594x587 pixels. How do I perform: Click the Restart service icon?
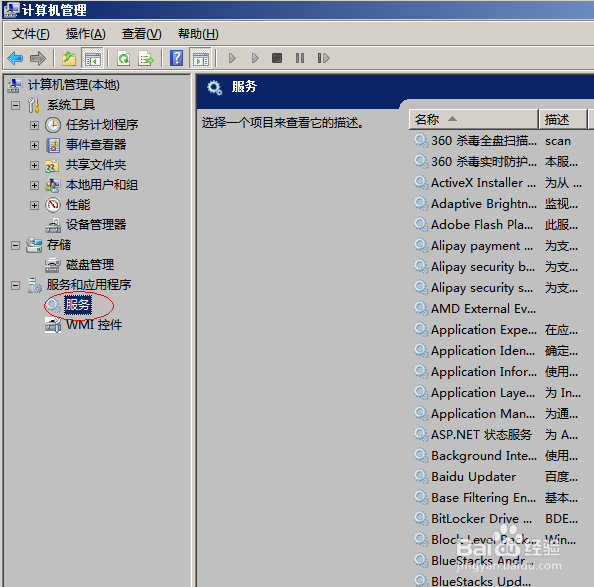[x=323, y=58]
